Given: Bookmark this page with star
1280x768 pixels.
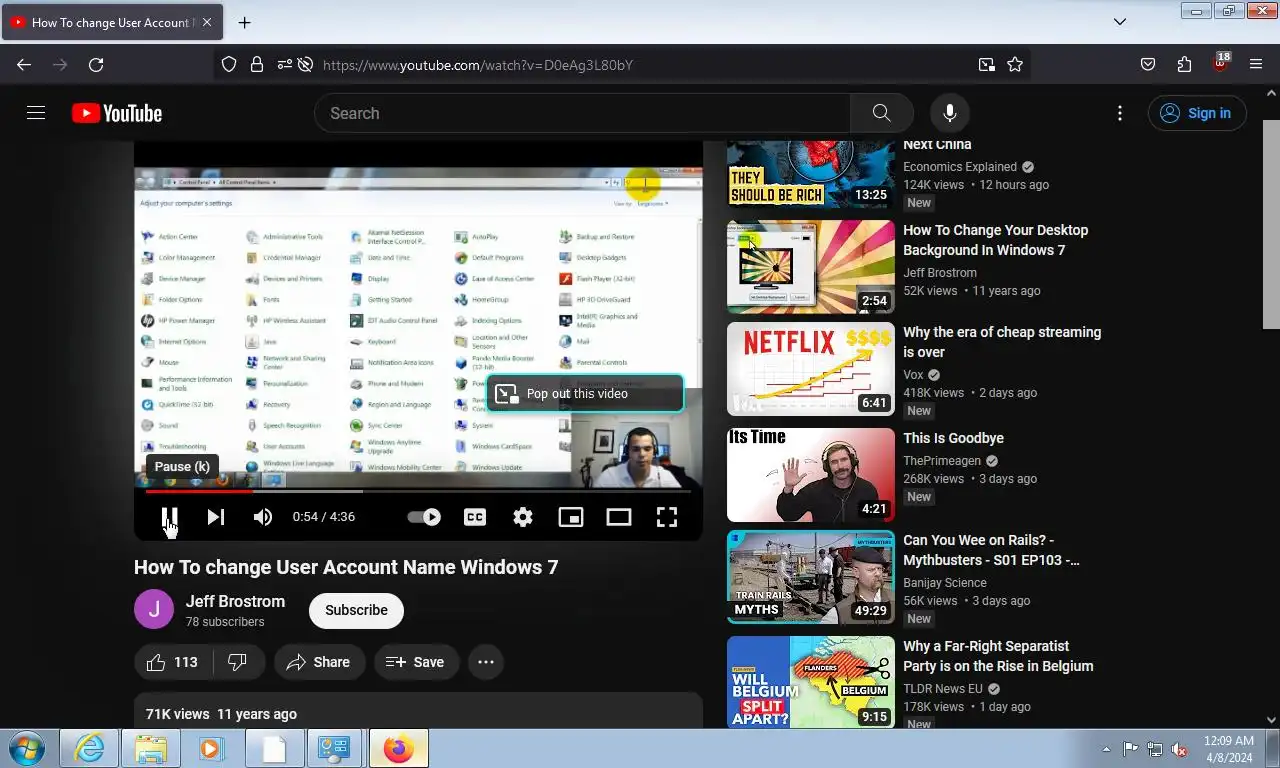Looking at the screenshot, I should tap(1015, 64).
